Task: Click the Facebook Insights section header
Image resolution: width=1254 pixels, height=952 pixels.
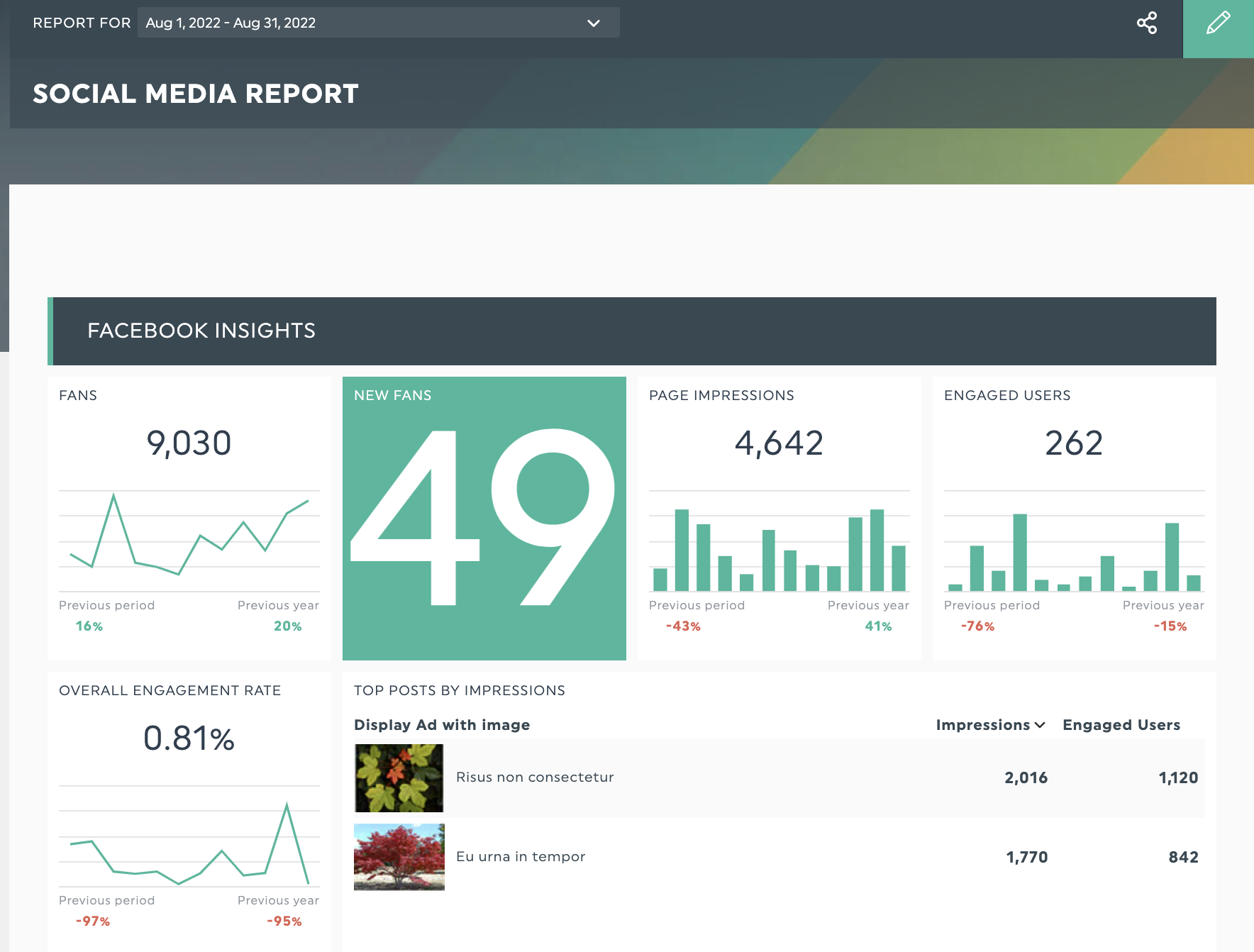Action: pyautogui.click(x=201, y=331)
